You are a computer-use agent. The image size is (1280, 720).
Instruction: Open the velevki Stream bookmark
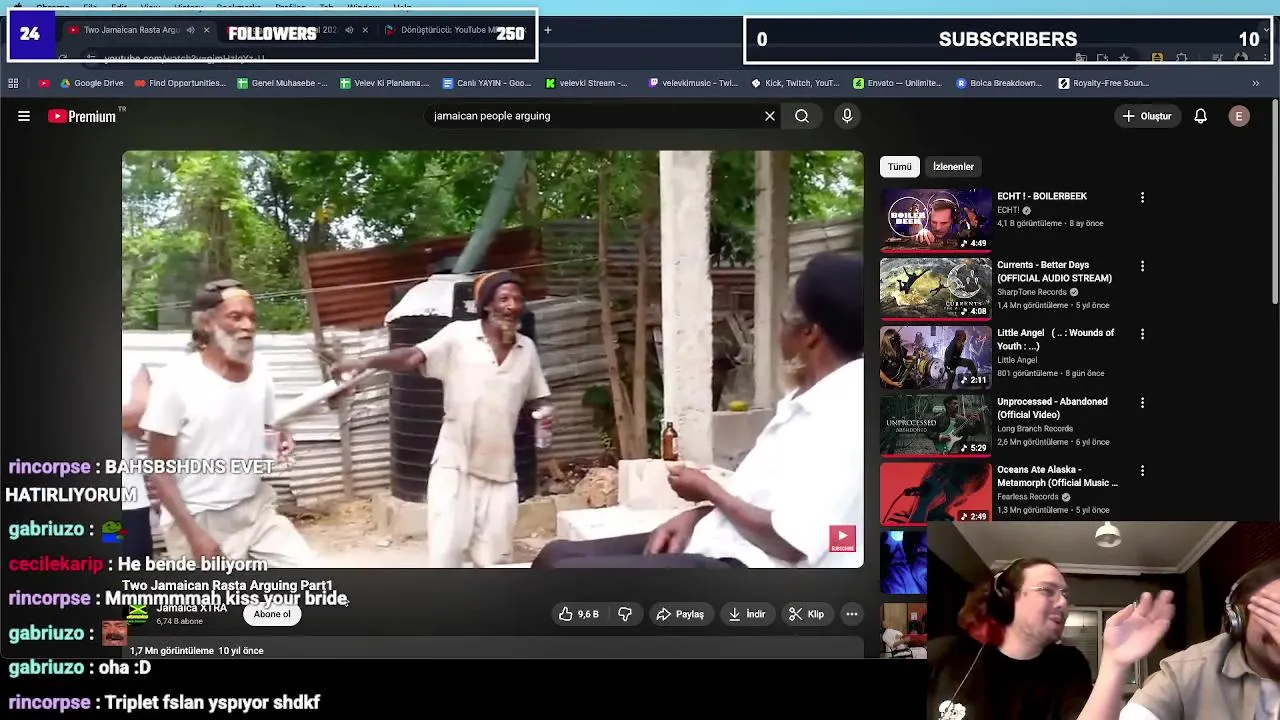[585, 83]
